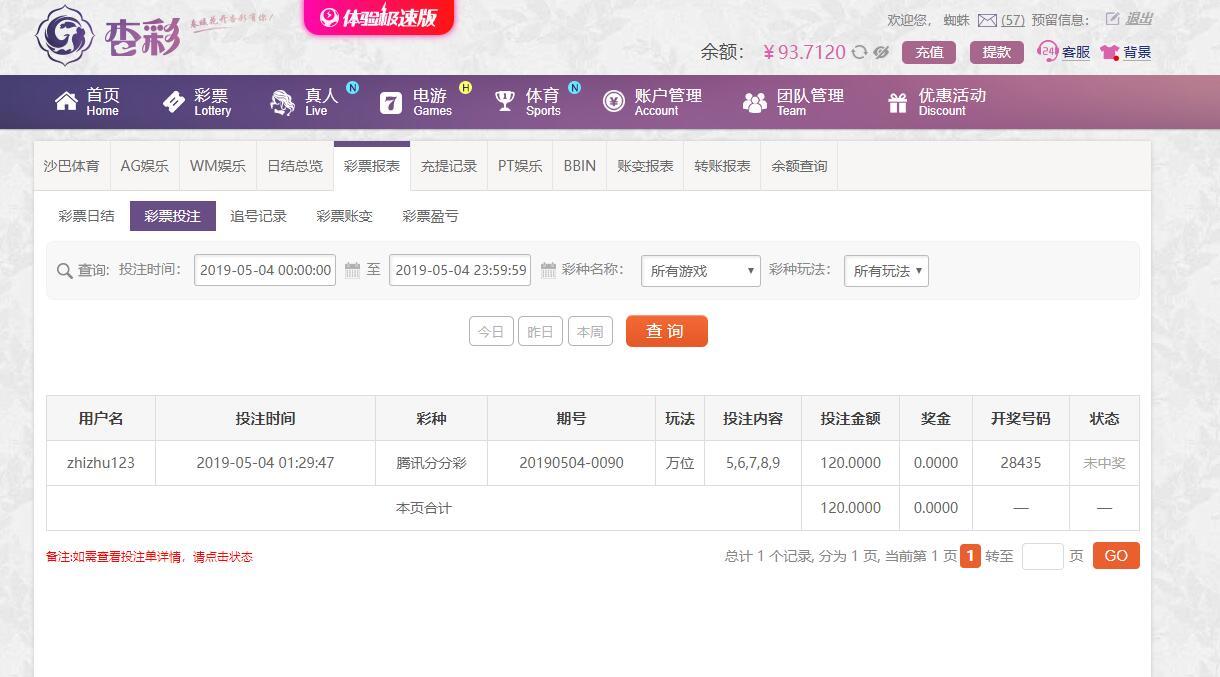Toggle balance visibility eye icon

coord(881,52)
